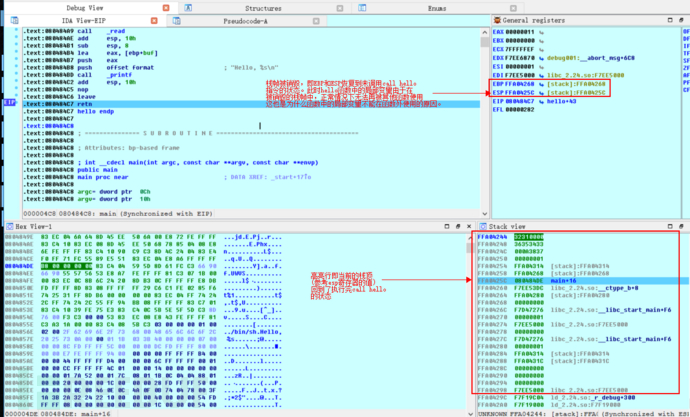Follow the jump arrow next to ESI
690x417 pixels.
pos(541,66)
